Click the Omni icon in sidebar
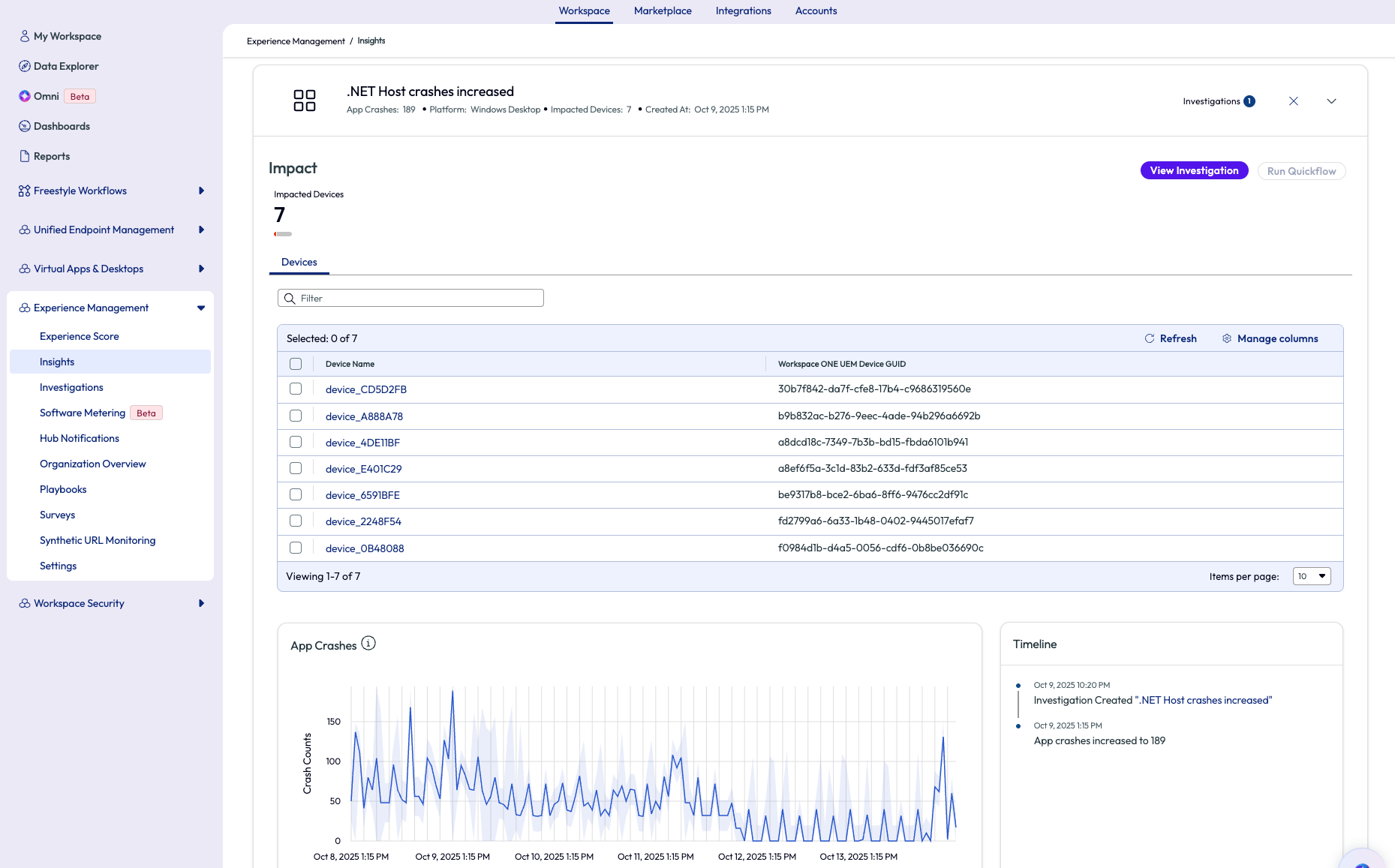The width and height of the screenshot is (1395, 868). pos(25,96)
